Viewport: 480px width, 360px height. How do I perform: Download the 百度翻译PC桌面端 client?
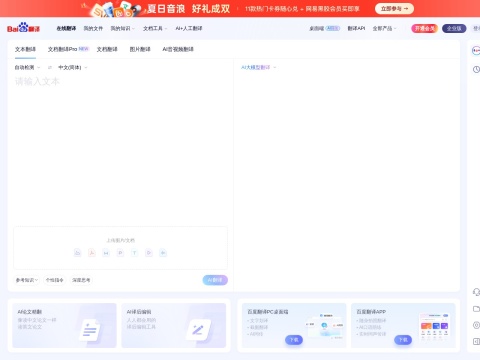click(294, 340)
